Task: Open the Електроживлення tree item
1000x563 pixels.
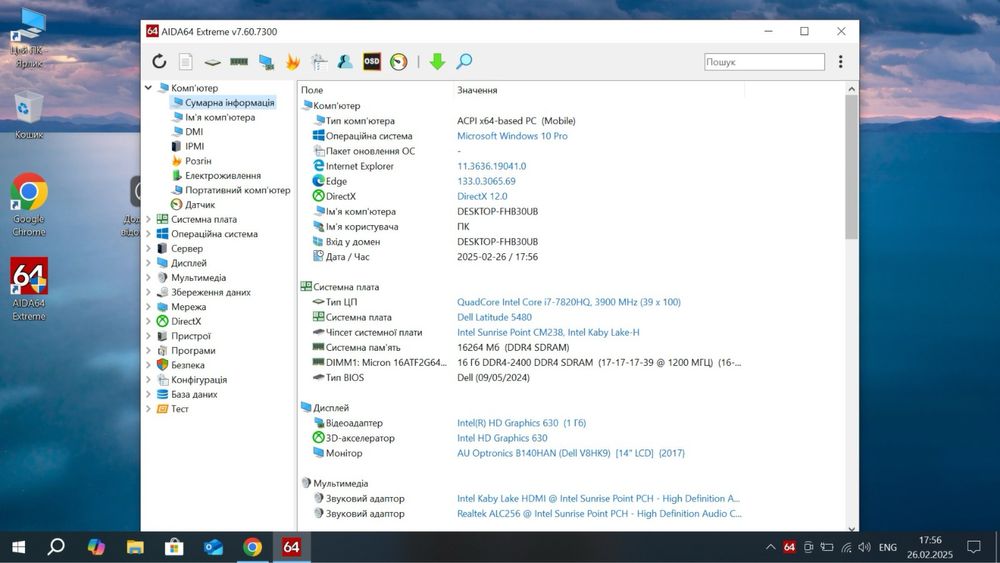Action: point(223,175)
